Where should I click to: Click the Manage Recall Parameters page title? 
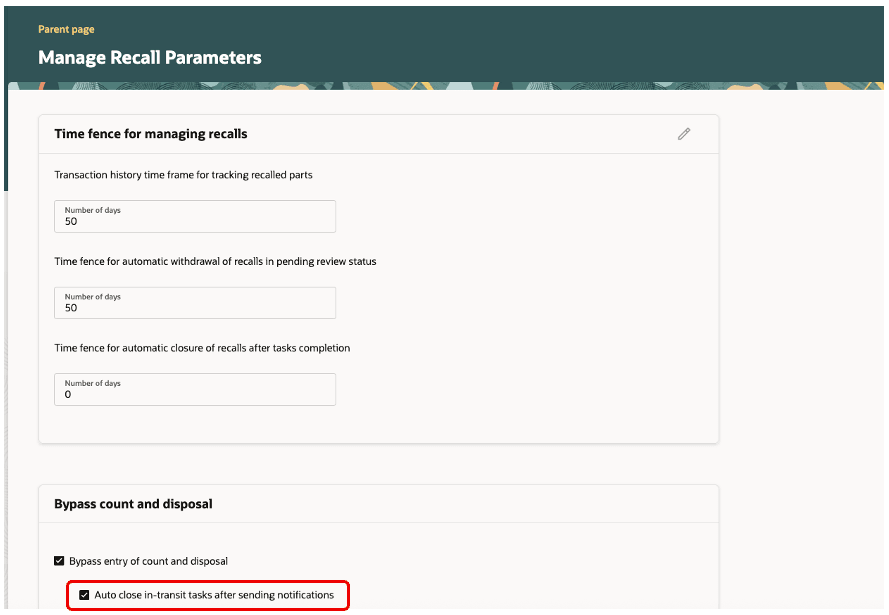[x=150, y=57]
